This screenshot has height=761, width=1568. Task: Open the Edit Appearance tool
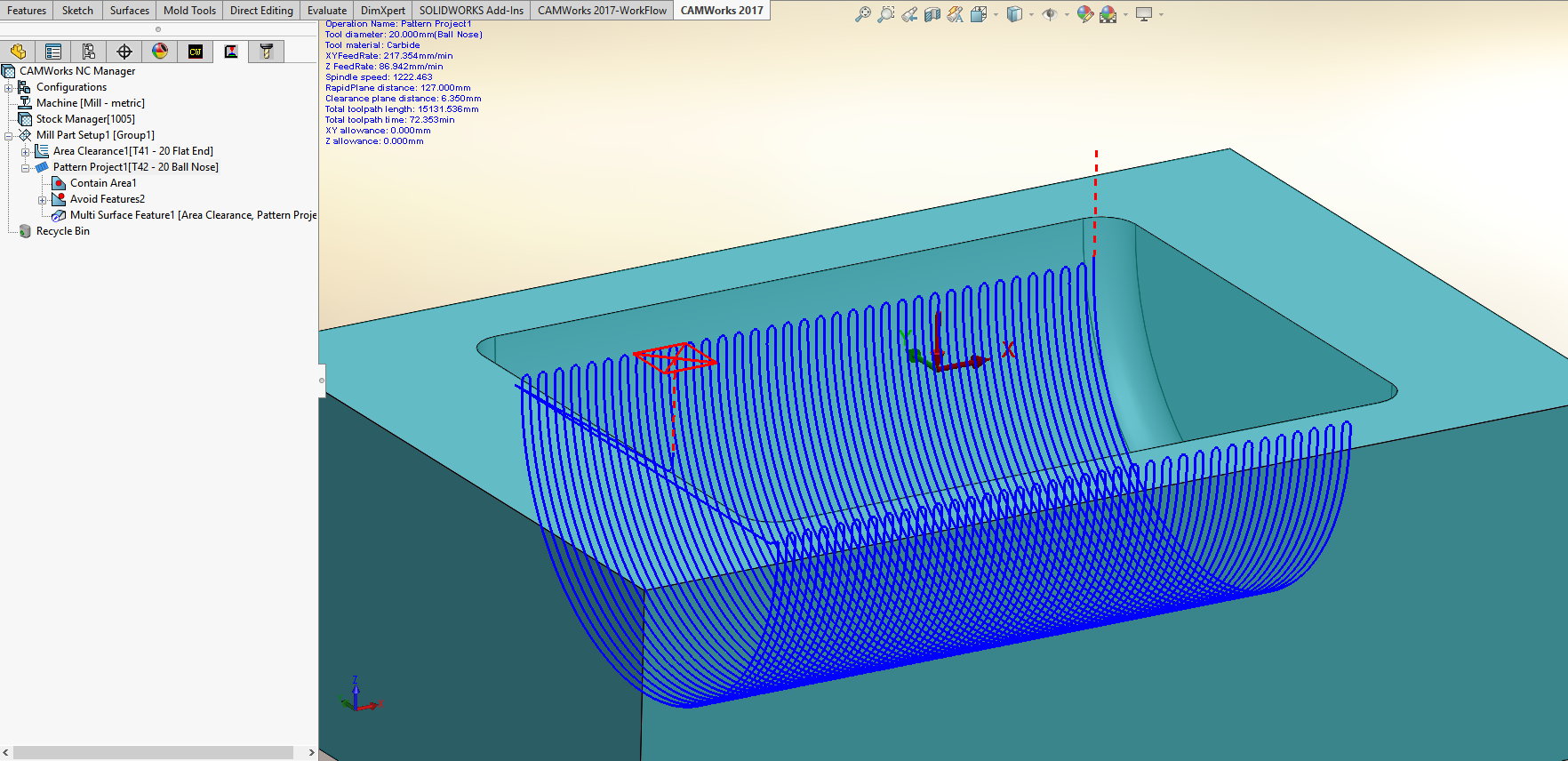click(1084, 14)
